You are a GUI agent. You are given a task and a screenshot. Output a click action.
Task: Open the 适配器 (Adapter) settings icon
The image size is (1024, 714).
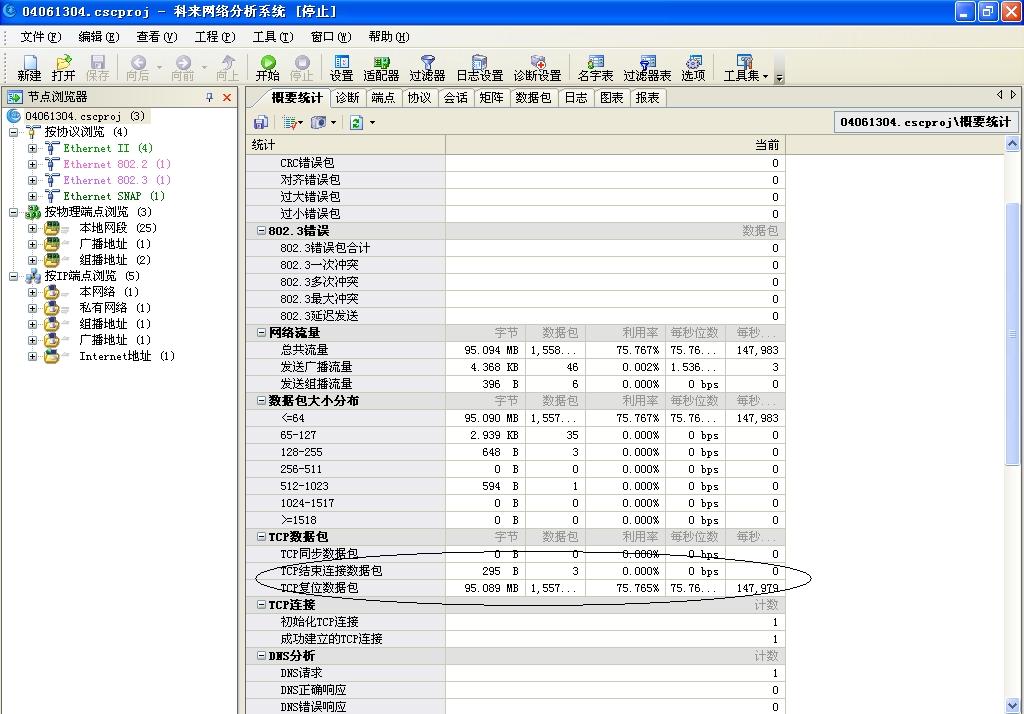[x=381, y=63]
